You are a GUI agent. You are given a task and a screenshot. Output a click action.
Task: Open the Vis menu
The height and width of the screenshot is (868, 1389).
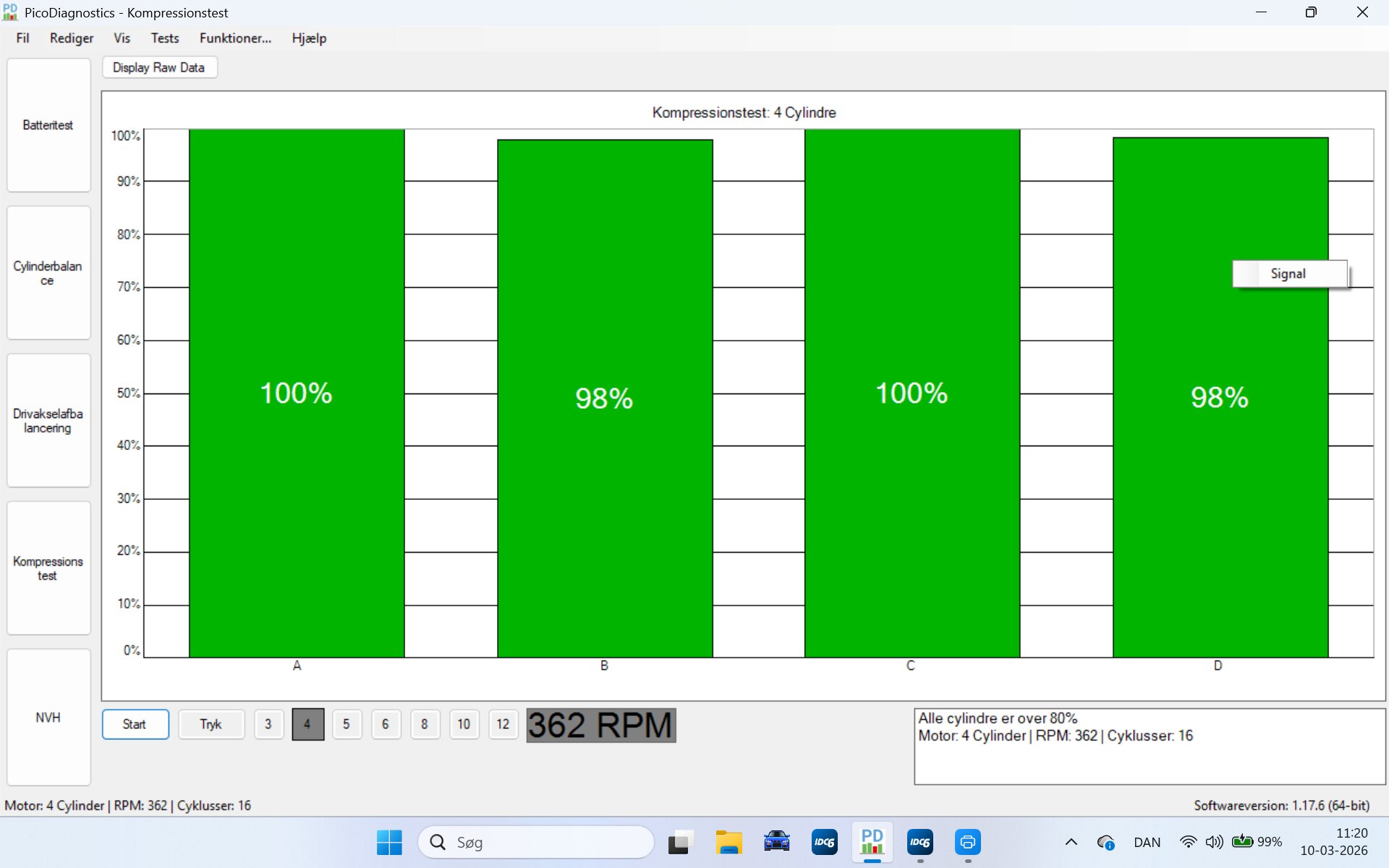pos(122,38)
